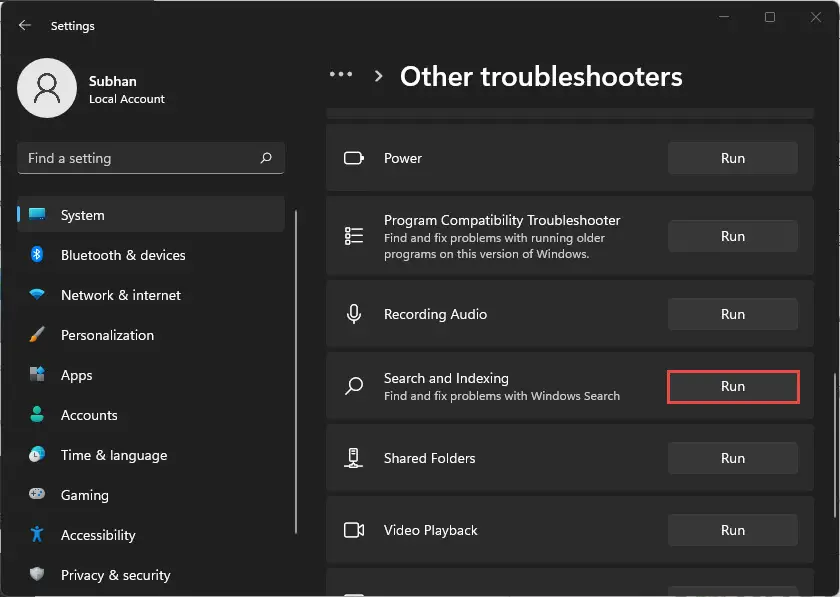Screen dimensions: 840x597
Task: Go to Network & internet settings
Action: click(x=151, y=295)
